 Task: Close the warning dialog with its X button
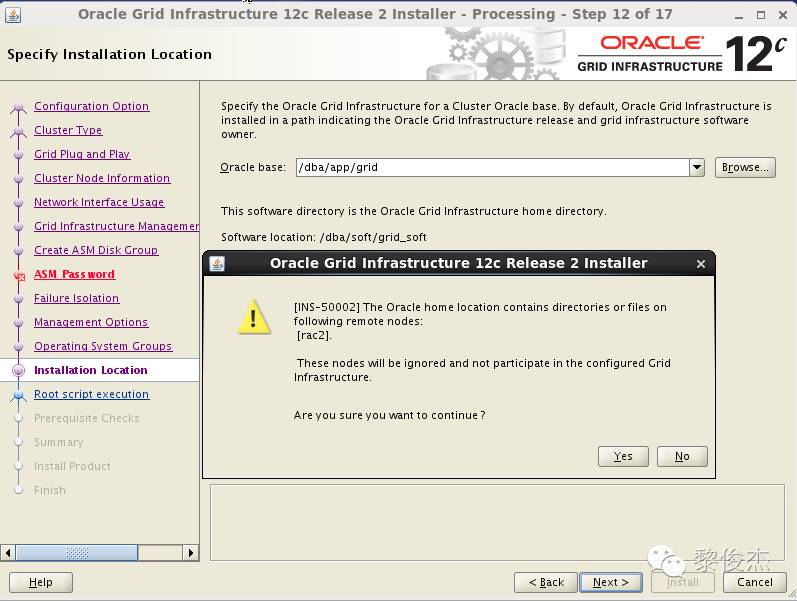(x=701, y=264)
